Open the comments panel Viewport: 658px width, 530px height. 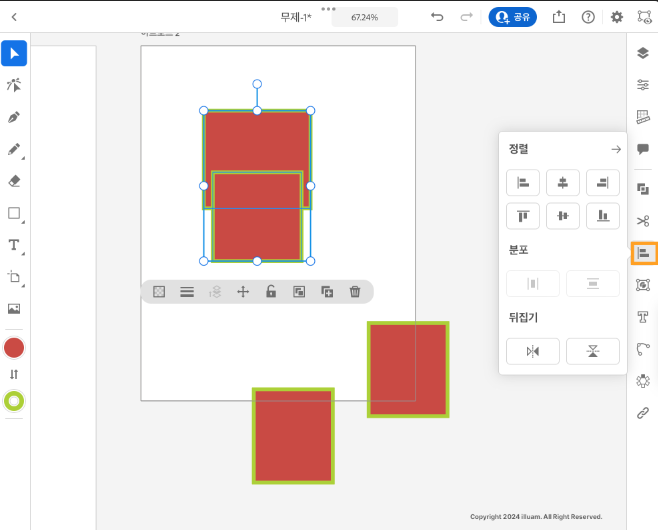642,149
